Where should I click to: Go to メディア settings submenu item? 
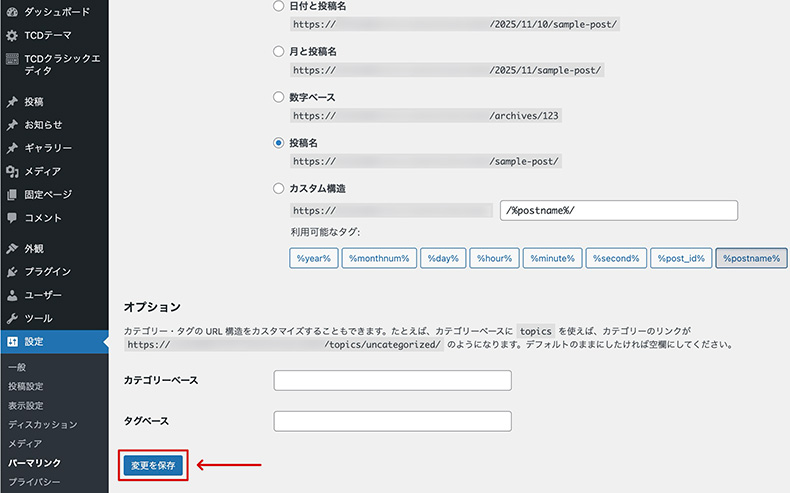25,444
